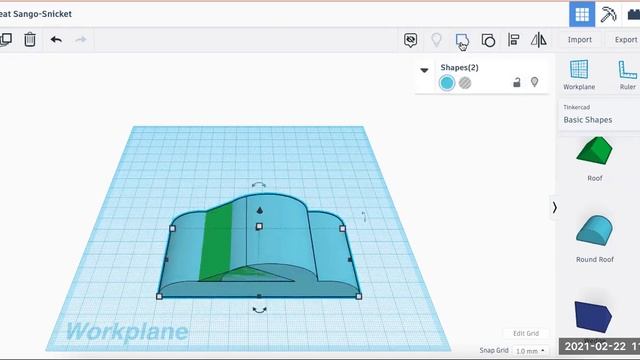Click the Duplicate and repeat icon
Screen dimensions: 640x360
(x=6, y=40)
